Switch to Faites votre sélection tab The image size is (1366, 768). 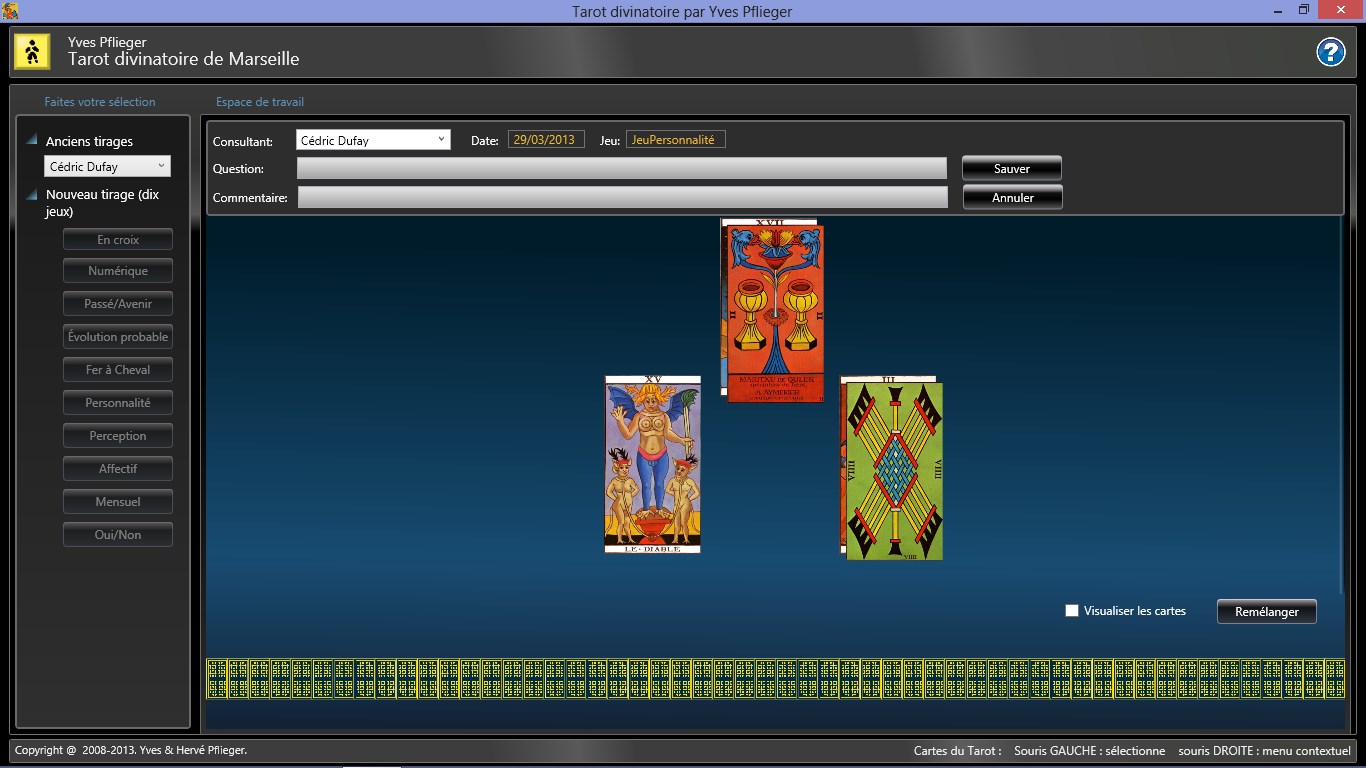[x=100, y=102]
